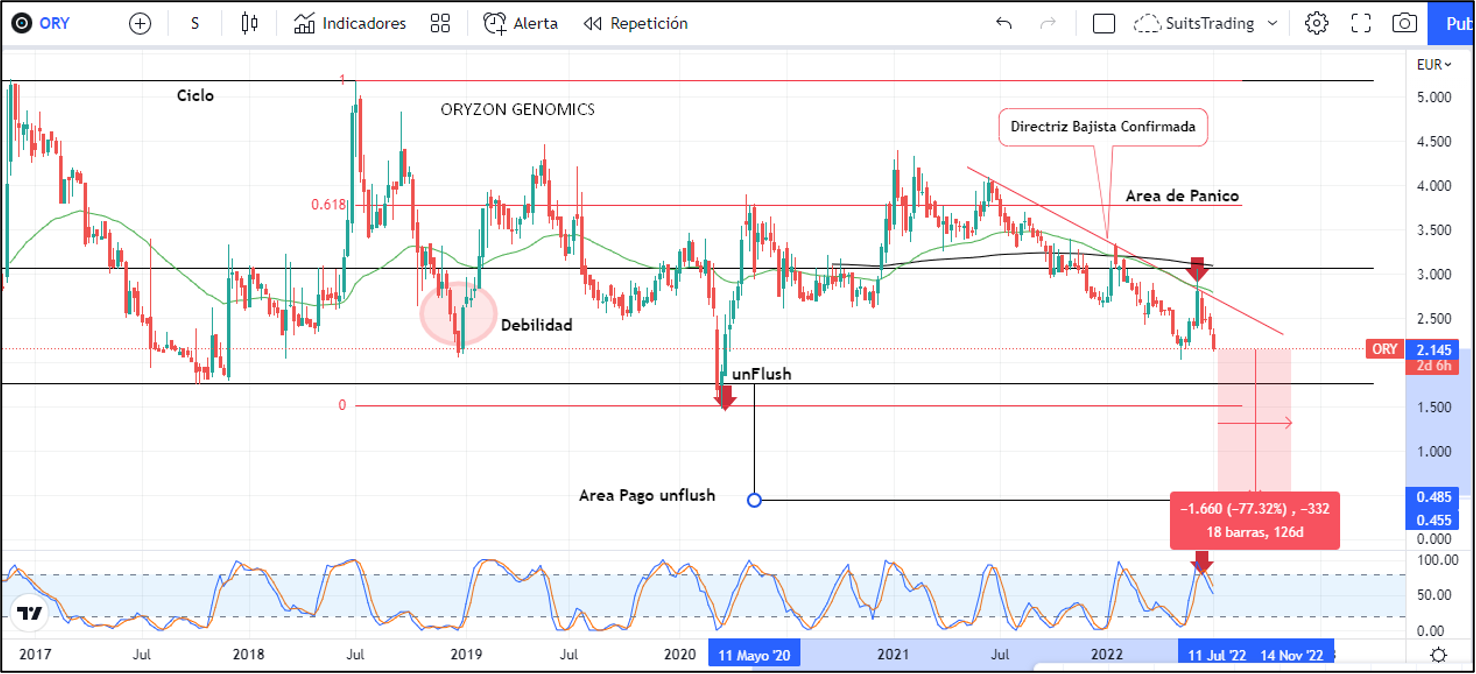Image resolution: width=1476 pixels, height=674 pixels.
Task: Take a chart snapshot with camera icon
Action: coord(1404,23)
